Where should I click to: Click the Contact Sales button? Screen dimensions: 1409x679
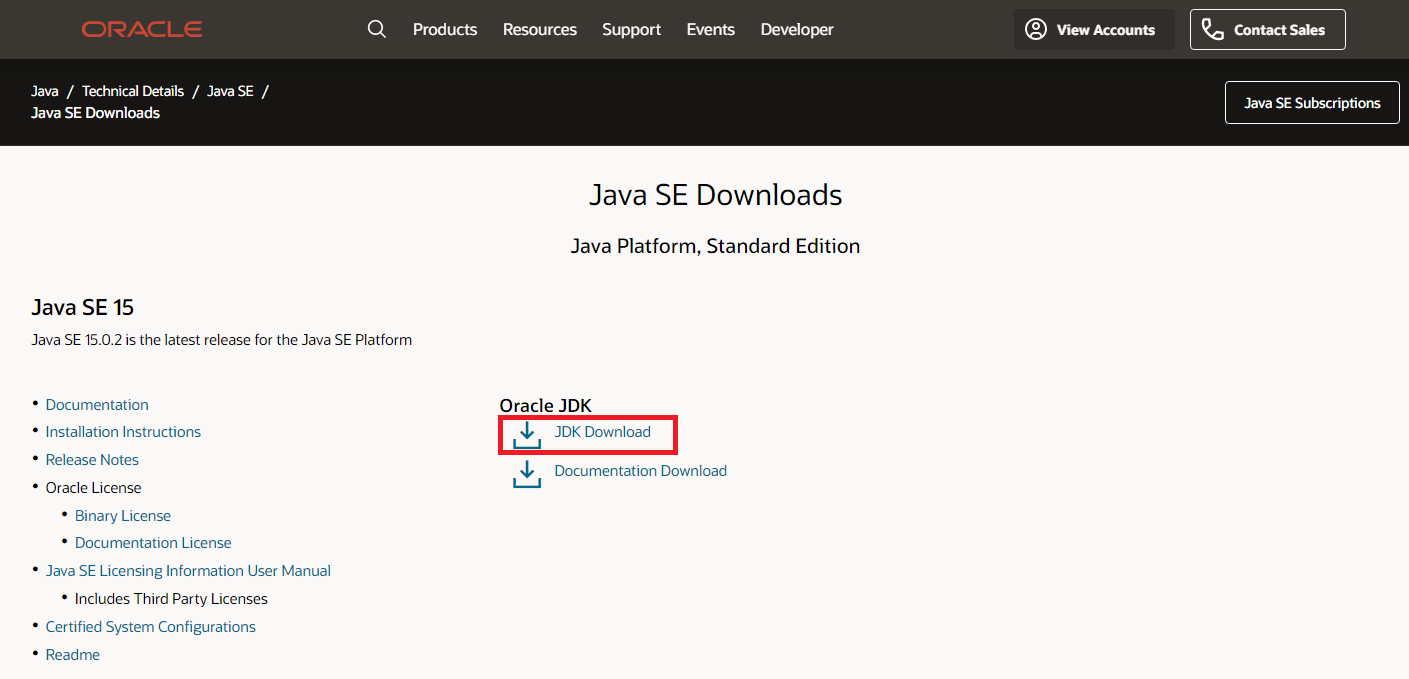[1268, 30]
